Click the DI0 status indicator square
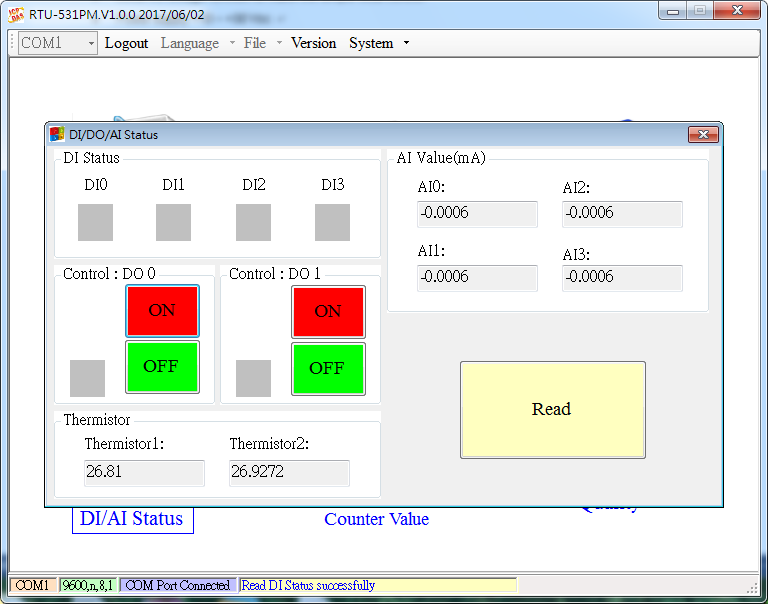 96,222
